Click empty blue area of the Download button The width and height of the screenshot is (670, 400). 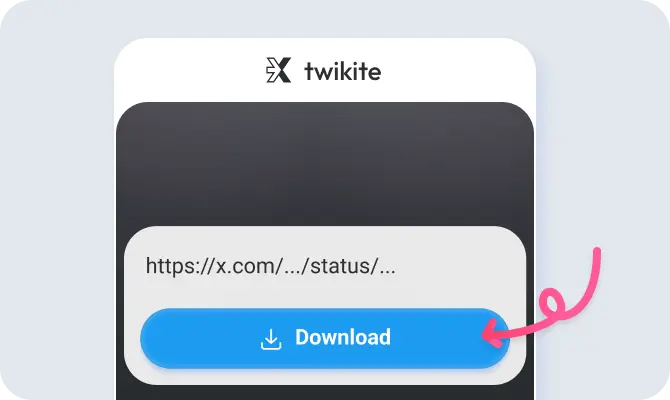point(197,338)
